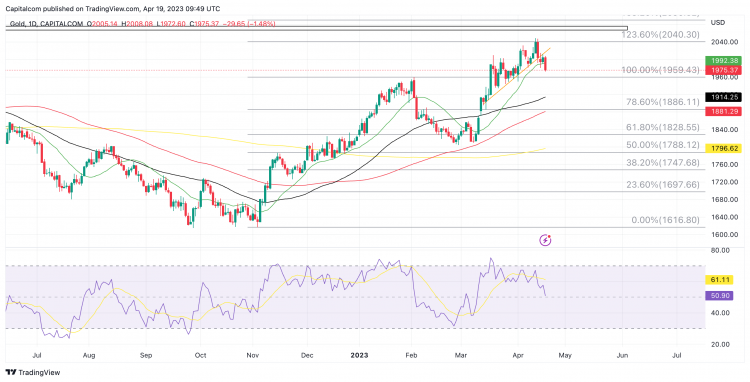
Task: Select the Gold, 1D, CAPITALCOM legend title
Action: pyautogui.click(x=45, y=23)
